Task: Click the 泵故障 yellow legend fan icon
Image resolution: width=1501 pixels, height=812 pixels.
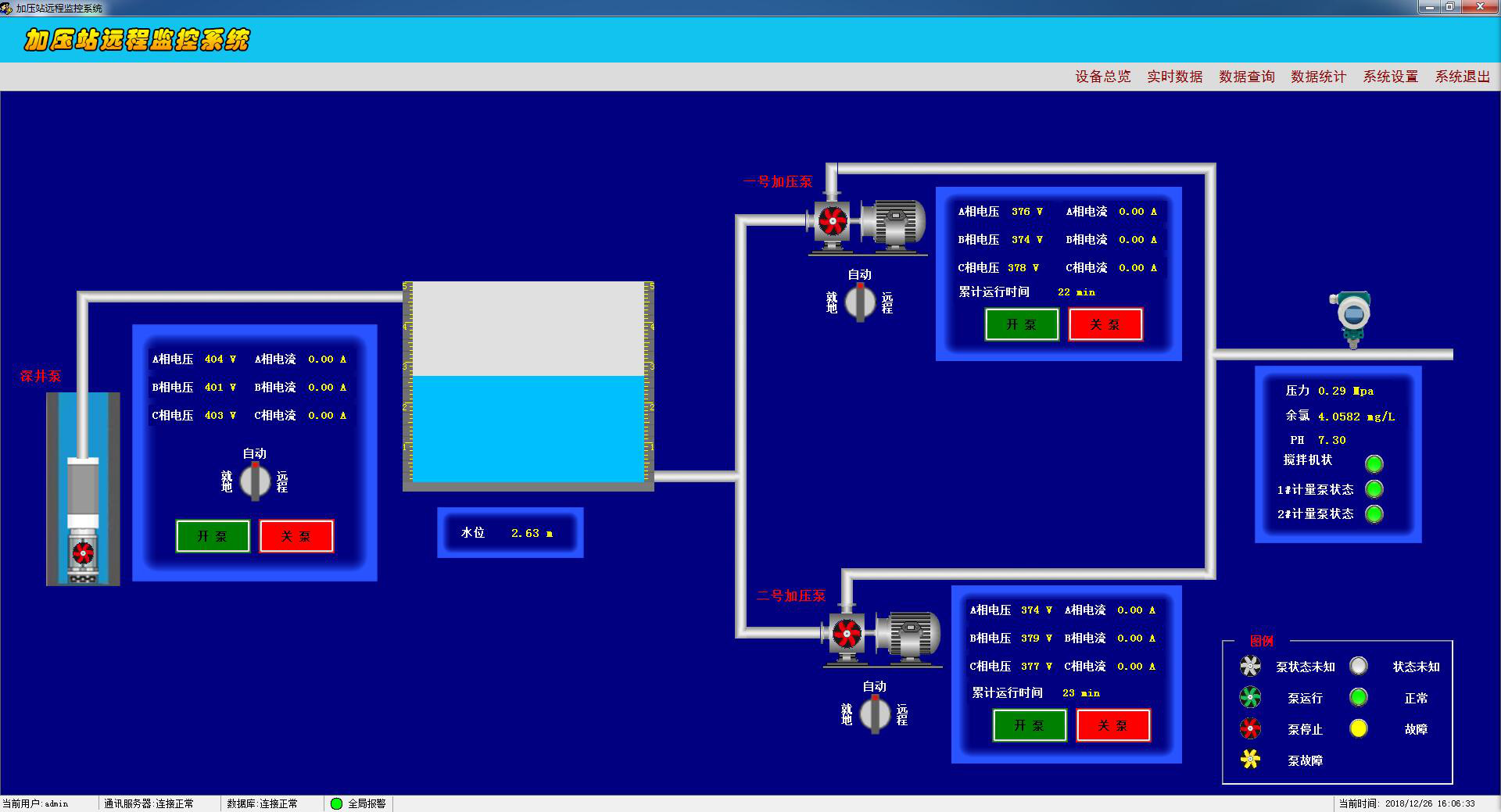Action: coord(1250,759)
